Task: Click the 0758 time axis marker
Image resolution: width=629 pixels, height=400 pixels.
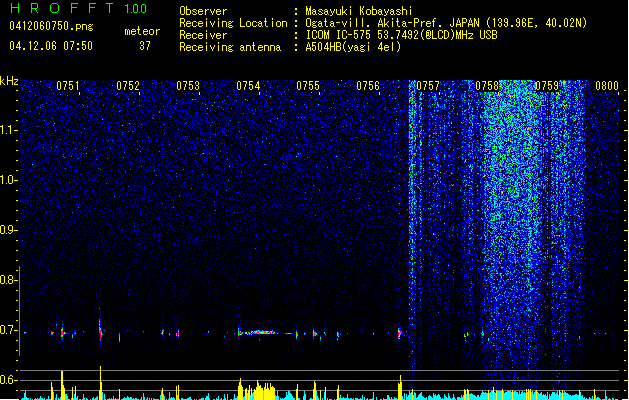Action: point(487,86)
